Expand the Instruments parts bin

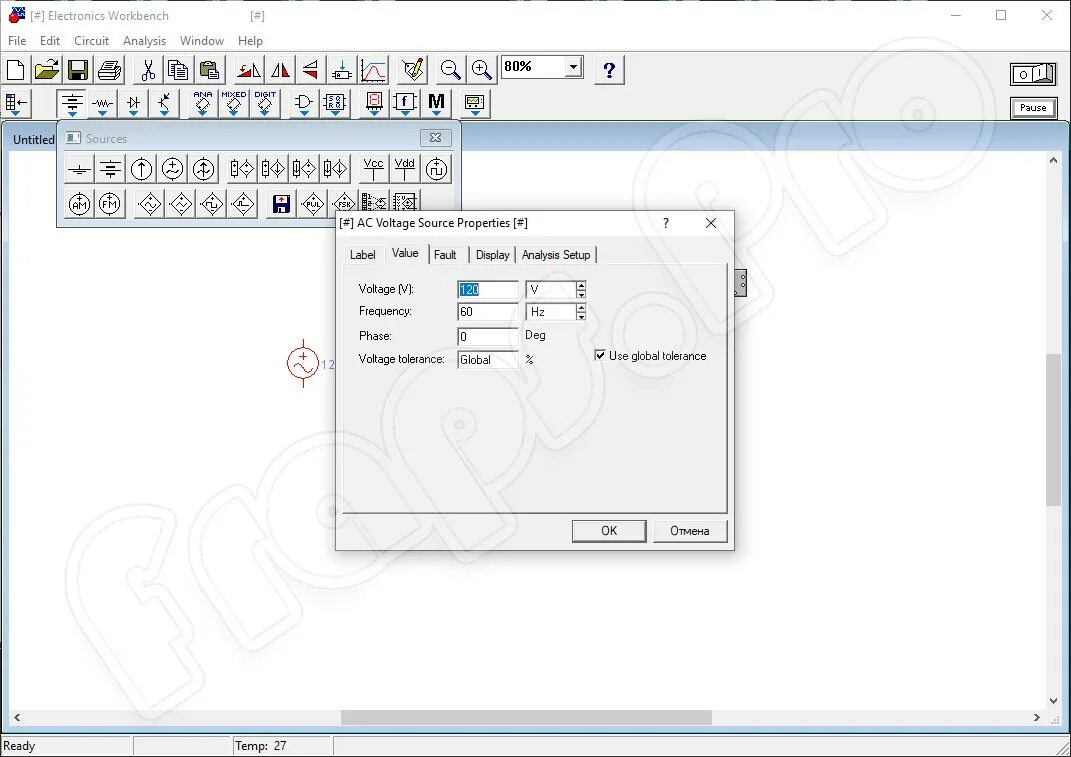[x=474, y=104]
